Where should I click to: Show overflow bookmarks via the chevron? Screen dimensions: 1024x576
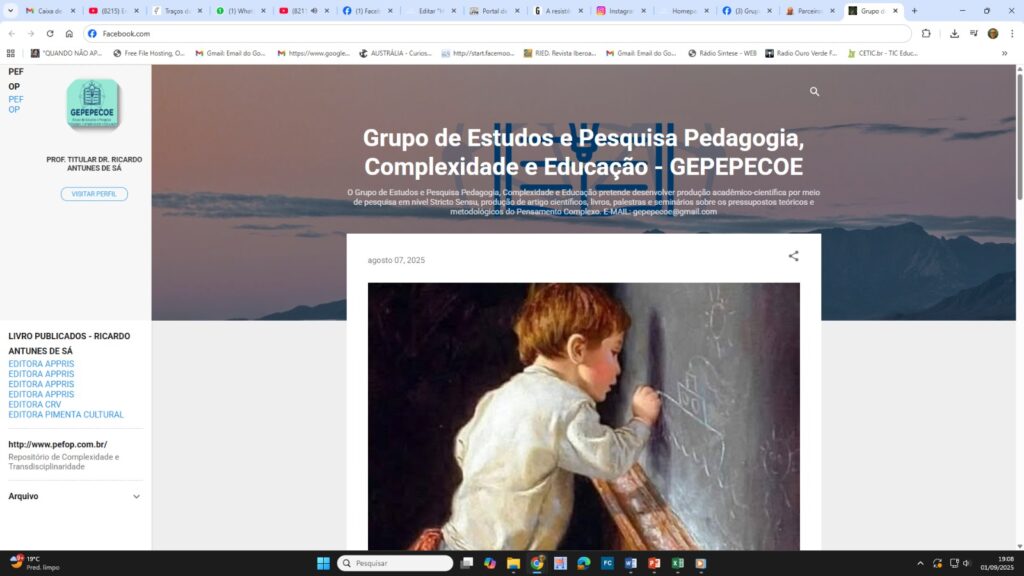tap(1006, 53)
